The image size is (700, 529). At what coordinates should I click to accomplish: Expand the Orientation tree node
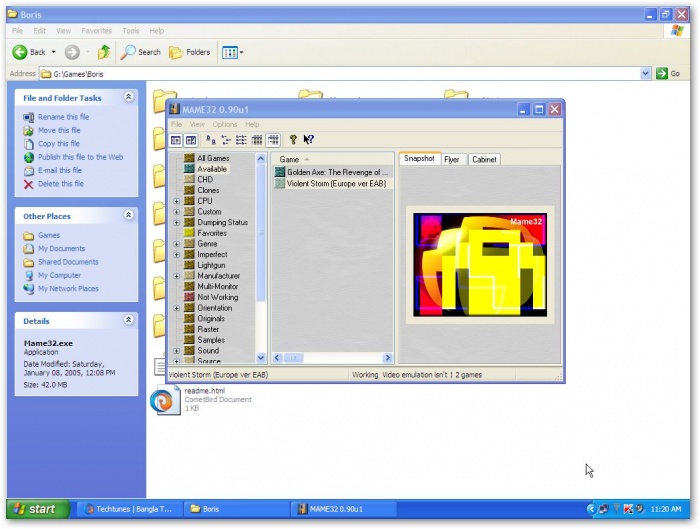coord(177,308)
